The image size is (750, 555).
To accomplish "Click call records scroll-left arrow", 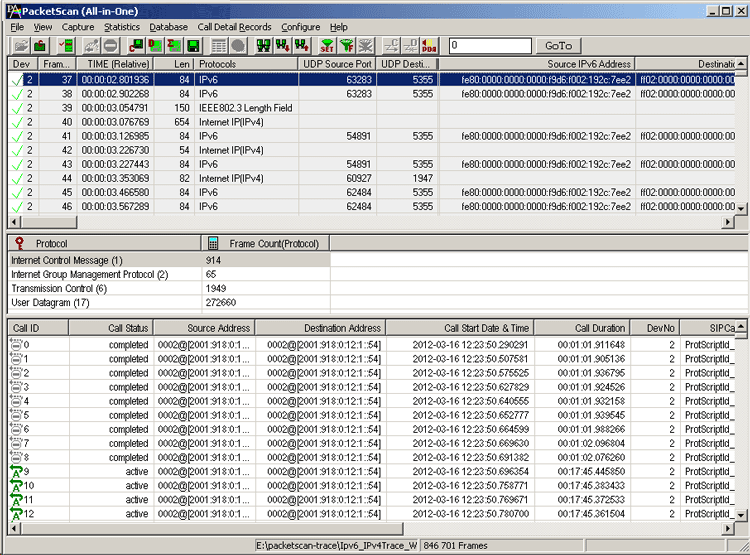I will pos(15,529).
